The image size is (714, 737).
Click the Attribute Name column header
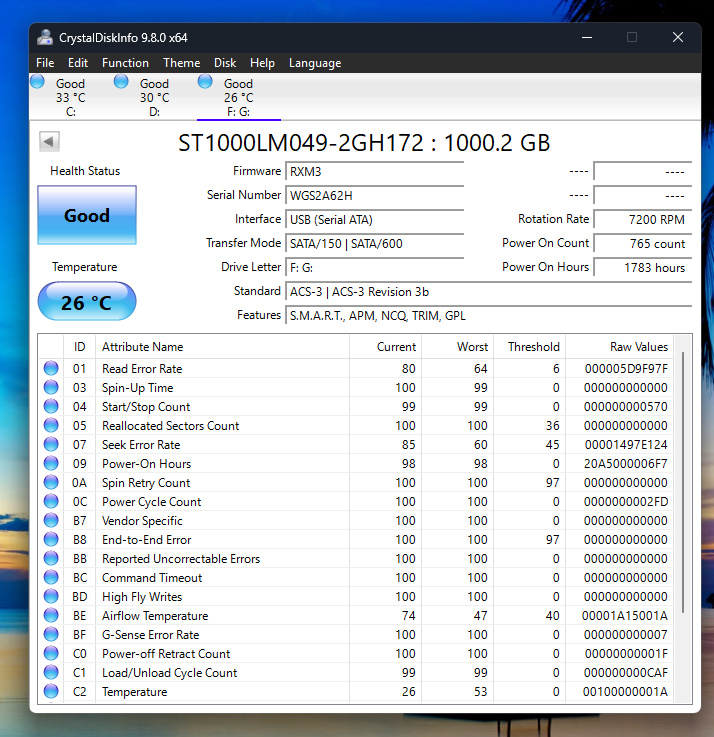tap(222, 347)
